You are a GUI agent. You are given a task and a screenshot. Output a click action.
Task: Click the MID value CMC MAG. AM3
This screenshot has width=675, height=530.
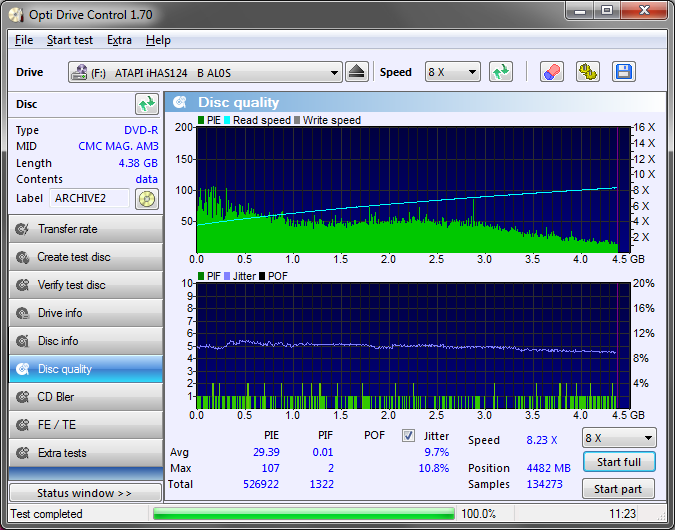118,146
